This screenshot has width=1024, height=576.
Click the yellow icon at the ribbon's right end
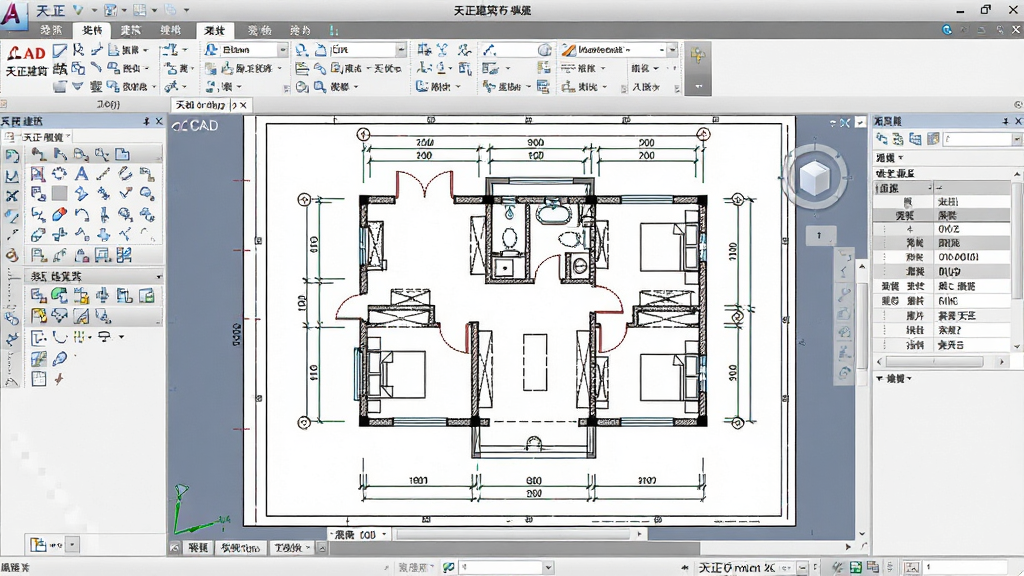(697, 55)
